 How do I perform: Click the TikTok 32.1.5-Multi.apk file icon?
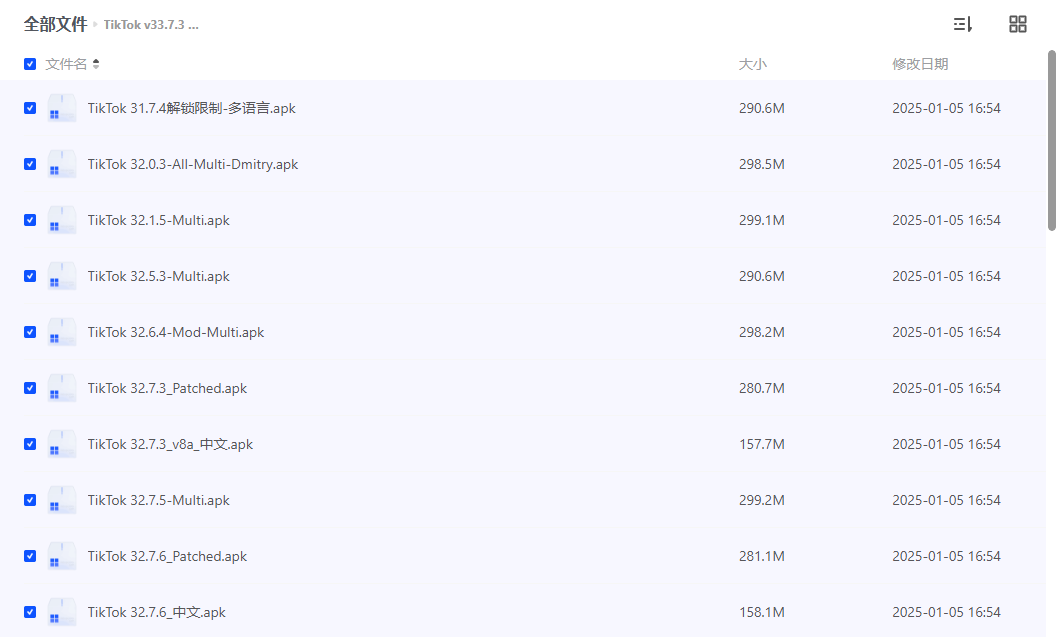pyautogui.click(x=62, y=220)
